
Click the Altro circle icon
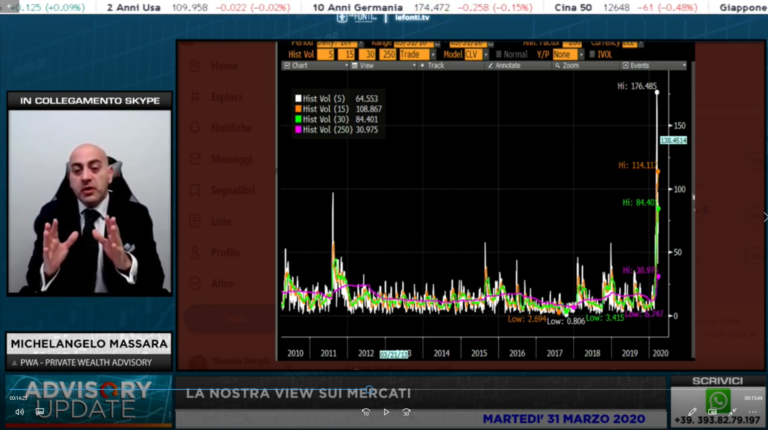click(195, 284)
